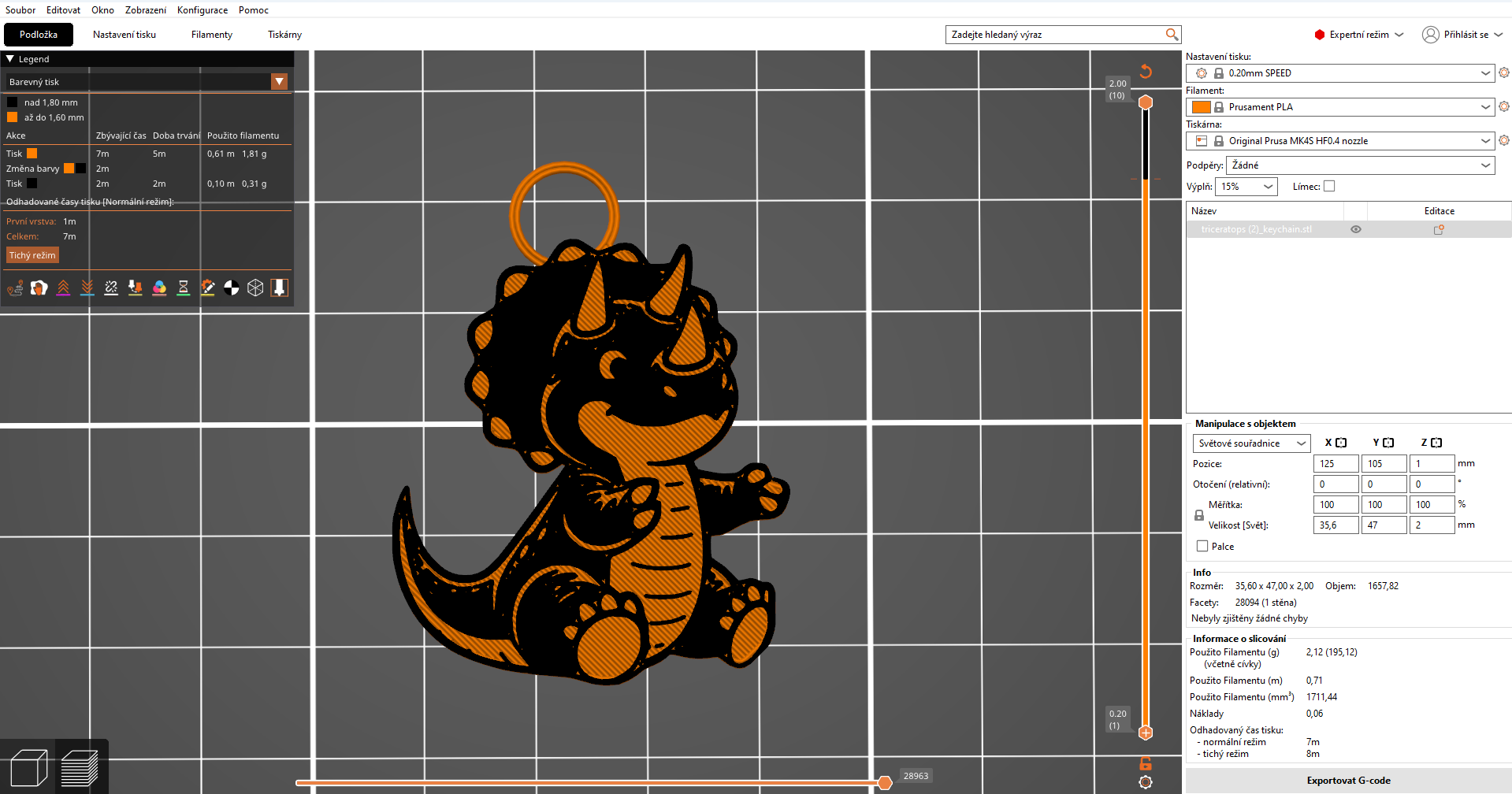Screen dimensions: 1512x794
Task: Open Barevný tisk view type dropdown
Action: pyautogui.click(x=147, y=82)
